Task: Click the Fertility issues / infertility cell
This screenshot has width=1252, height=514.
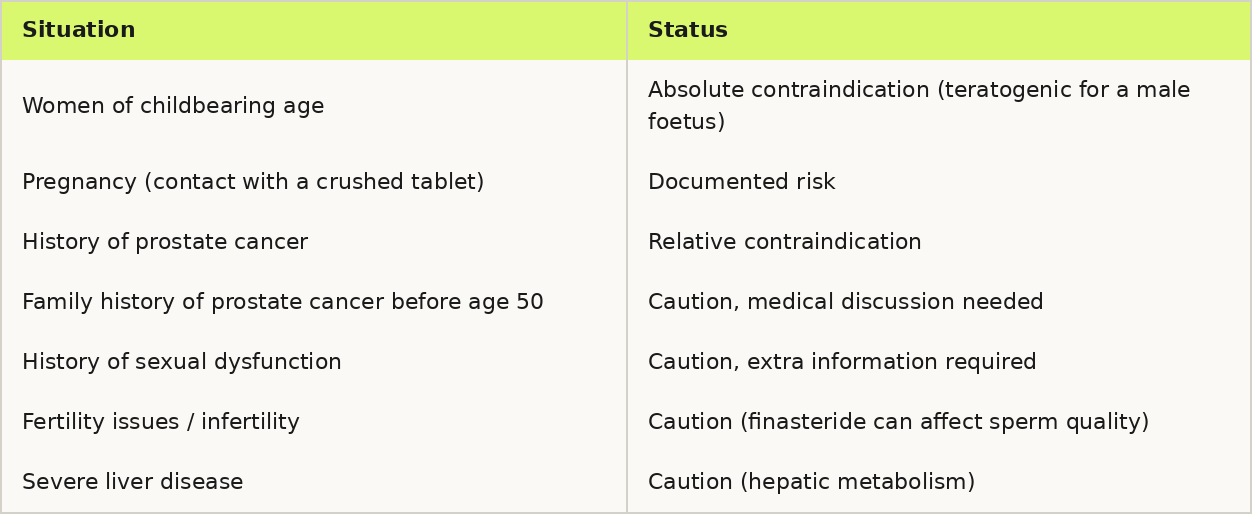Action: (314, 422)
